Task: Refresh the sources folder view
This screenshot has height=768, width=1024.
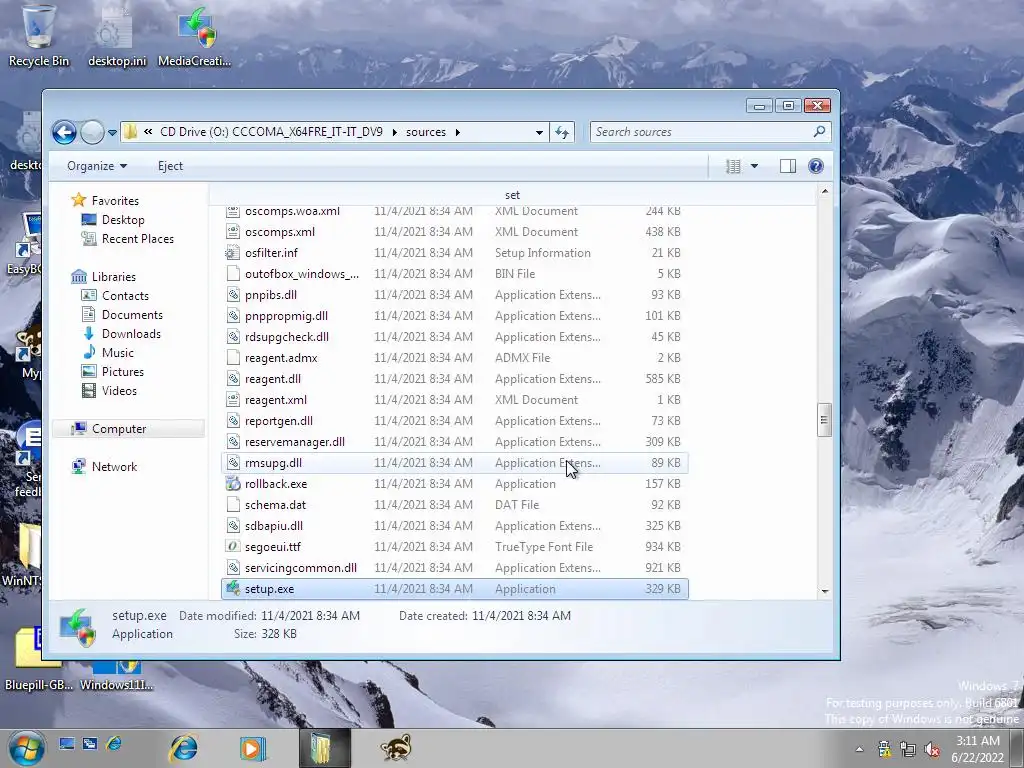Action: point(562,132)
